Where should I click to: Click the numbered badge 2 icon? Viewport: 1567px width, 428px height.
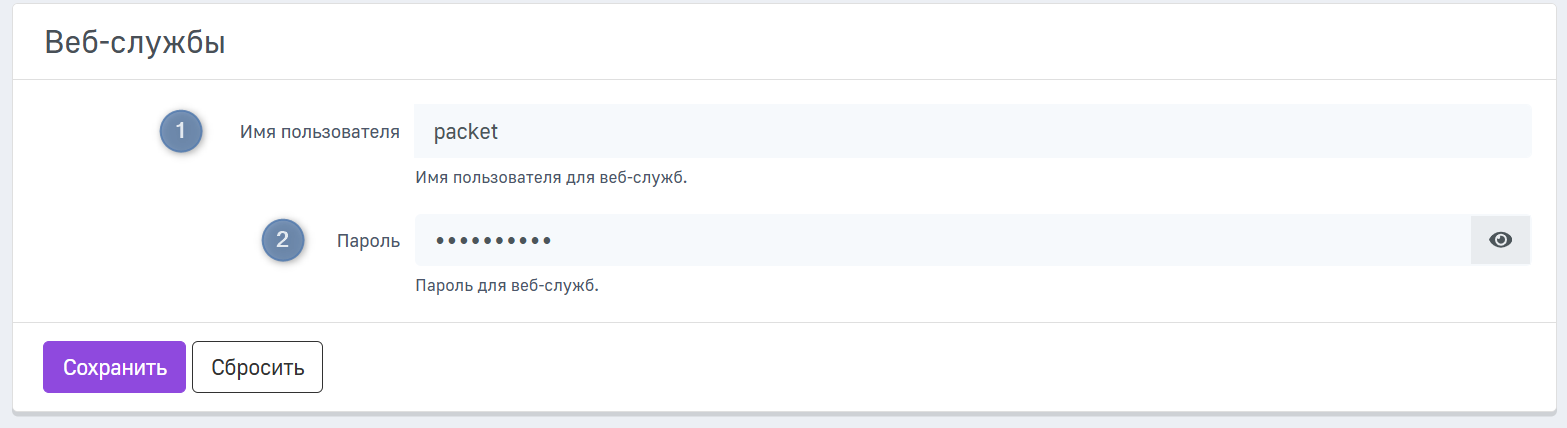(x=283, y=240)
